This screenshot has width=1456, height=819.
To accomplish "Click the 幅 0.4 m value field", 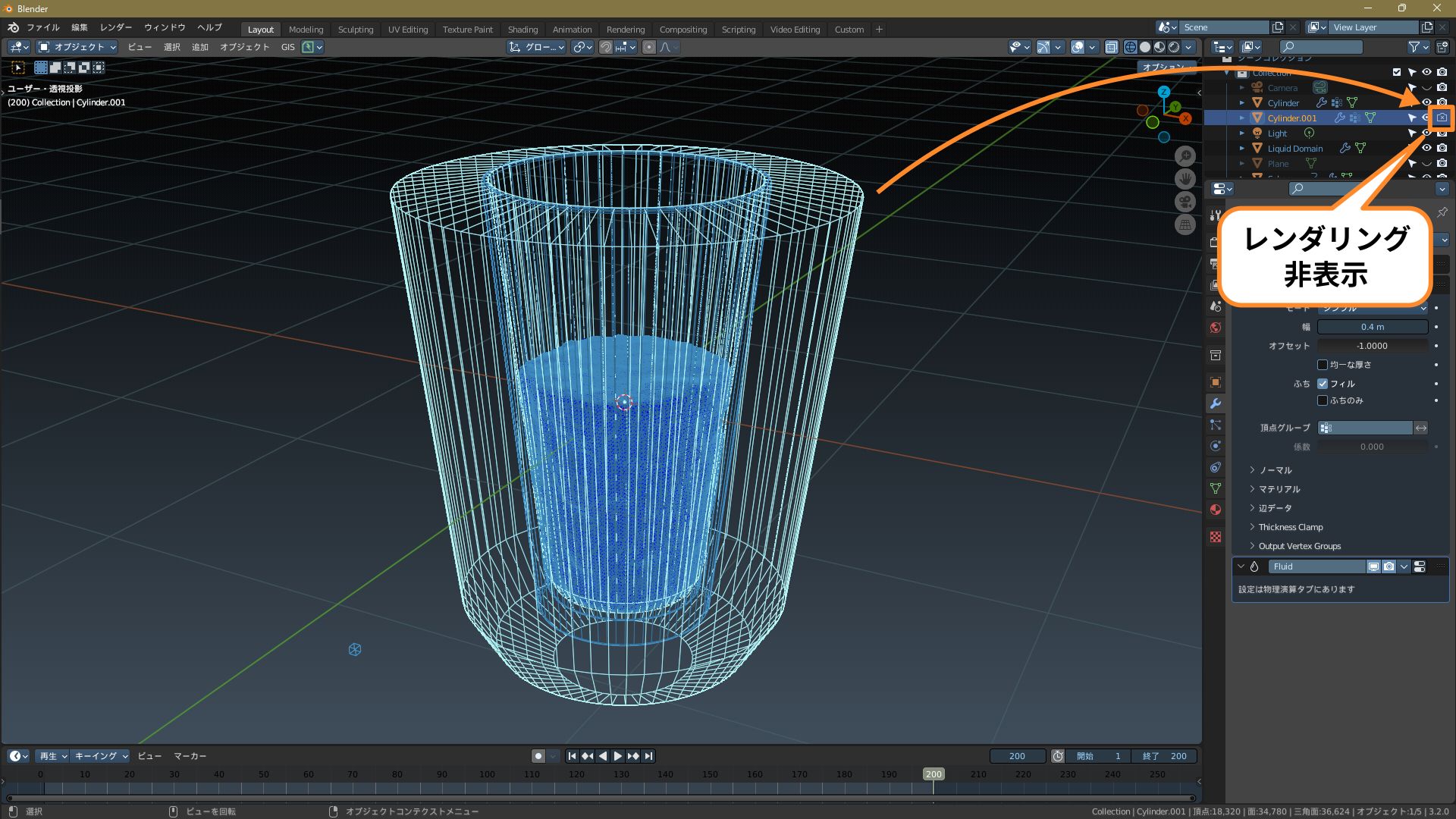I will coord(1372,327).
